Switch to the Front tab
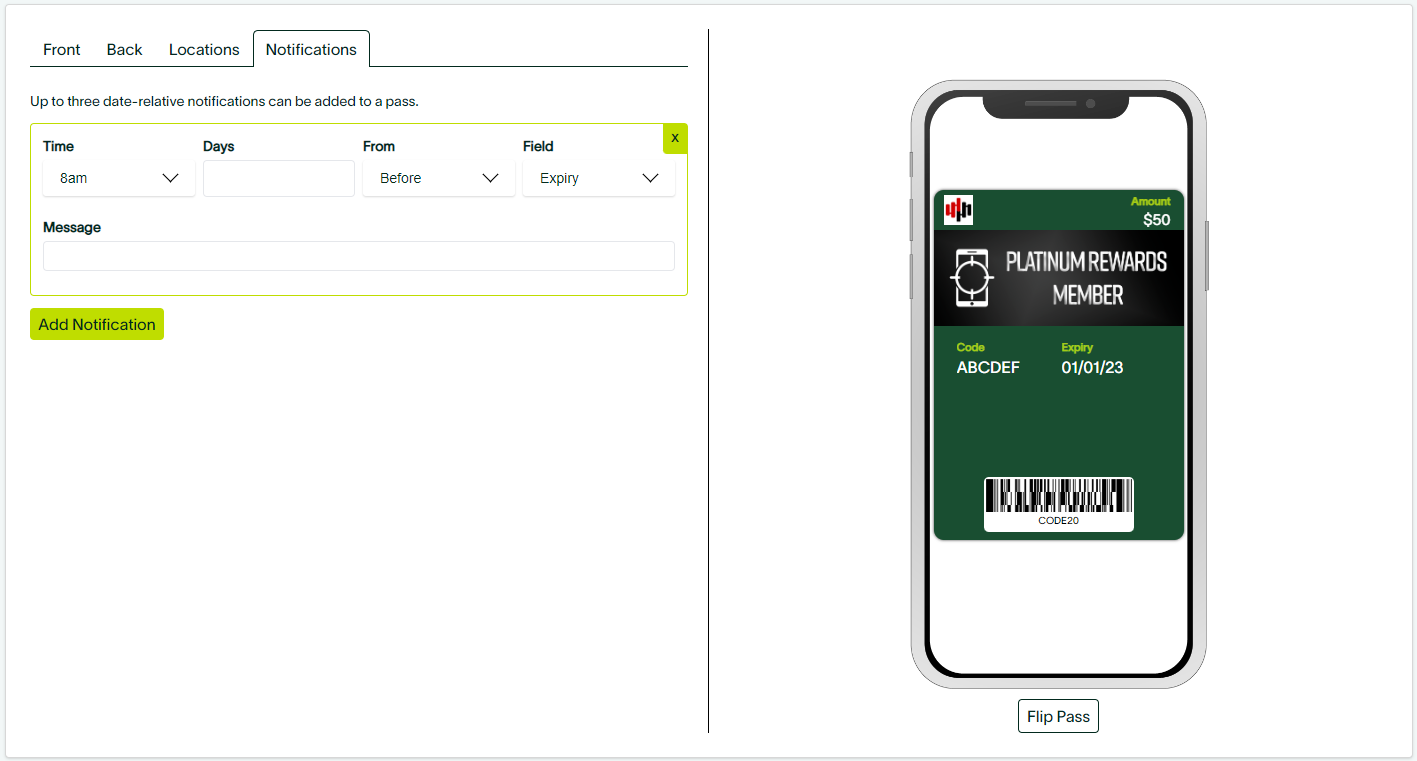 tap(62, 49)
